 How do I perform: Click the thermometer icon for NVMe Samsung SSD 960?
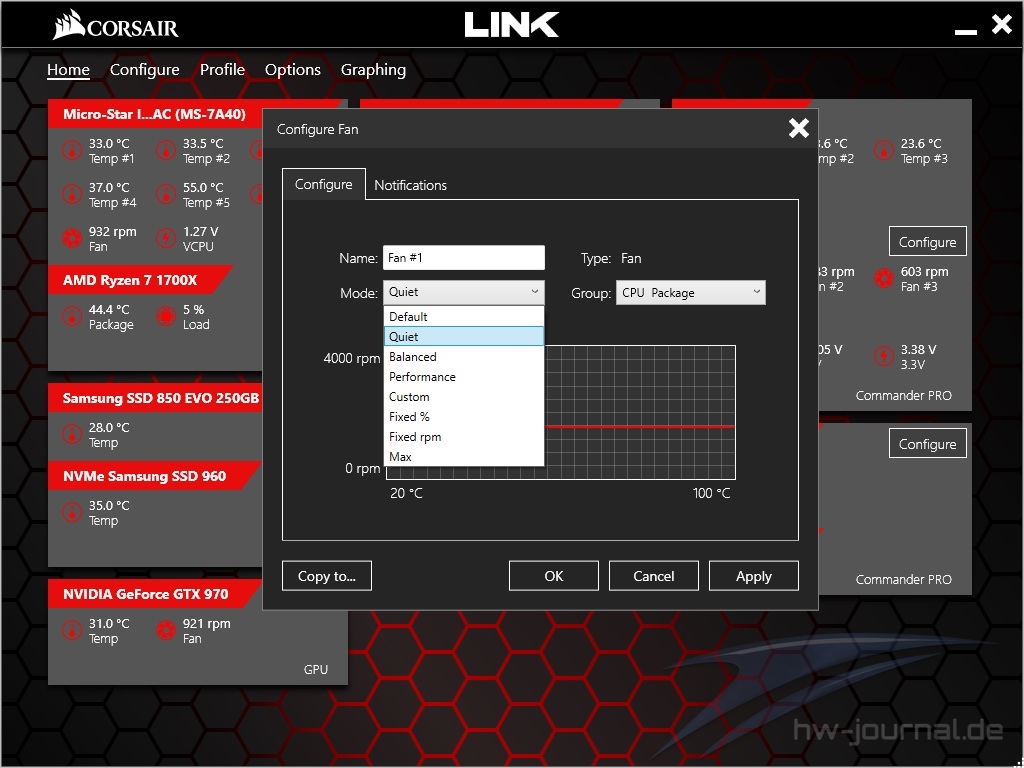click(72, 512)
